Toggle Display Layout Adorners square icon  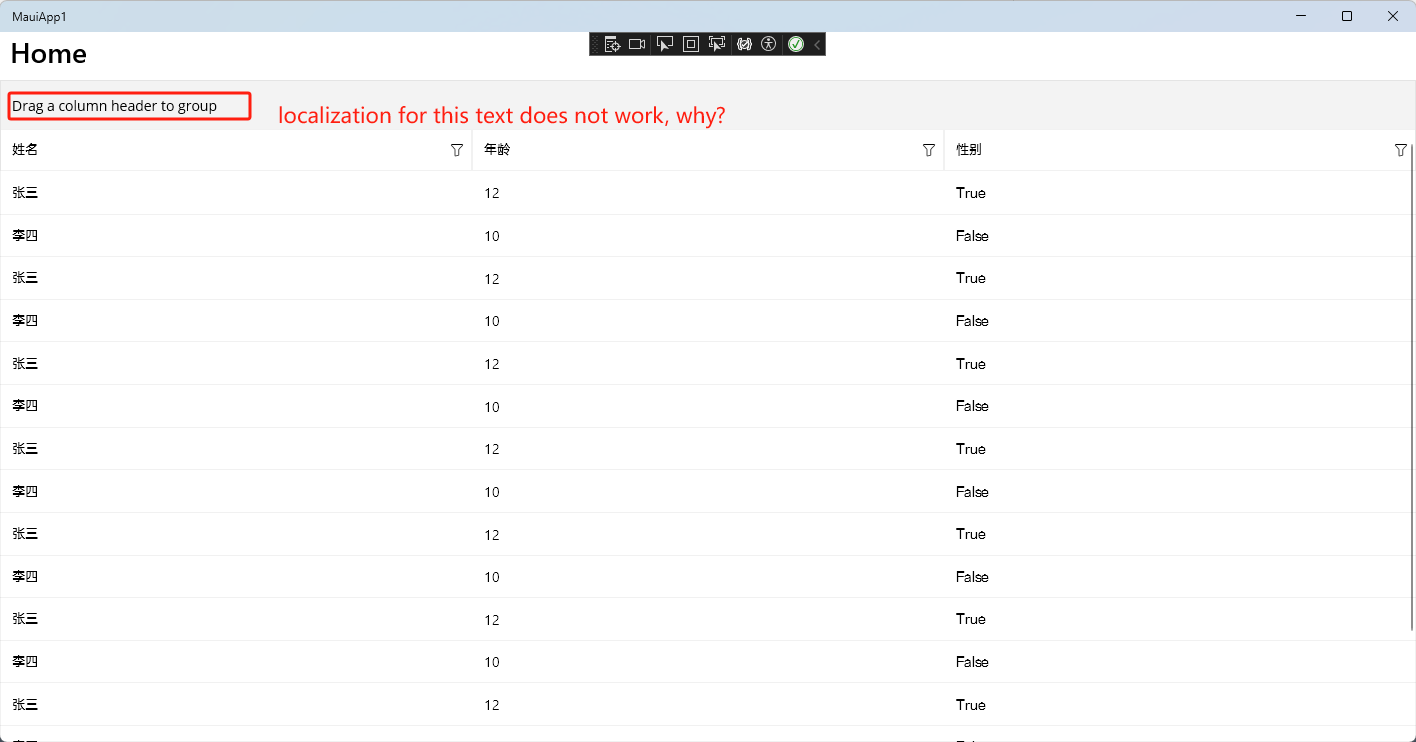coord(690,44)
